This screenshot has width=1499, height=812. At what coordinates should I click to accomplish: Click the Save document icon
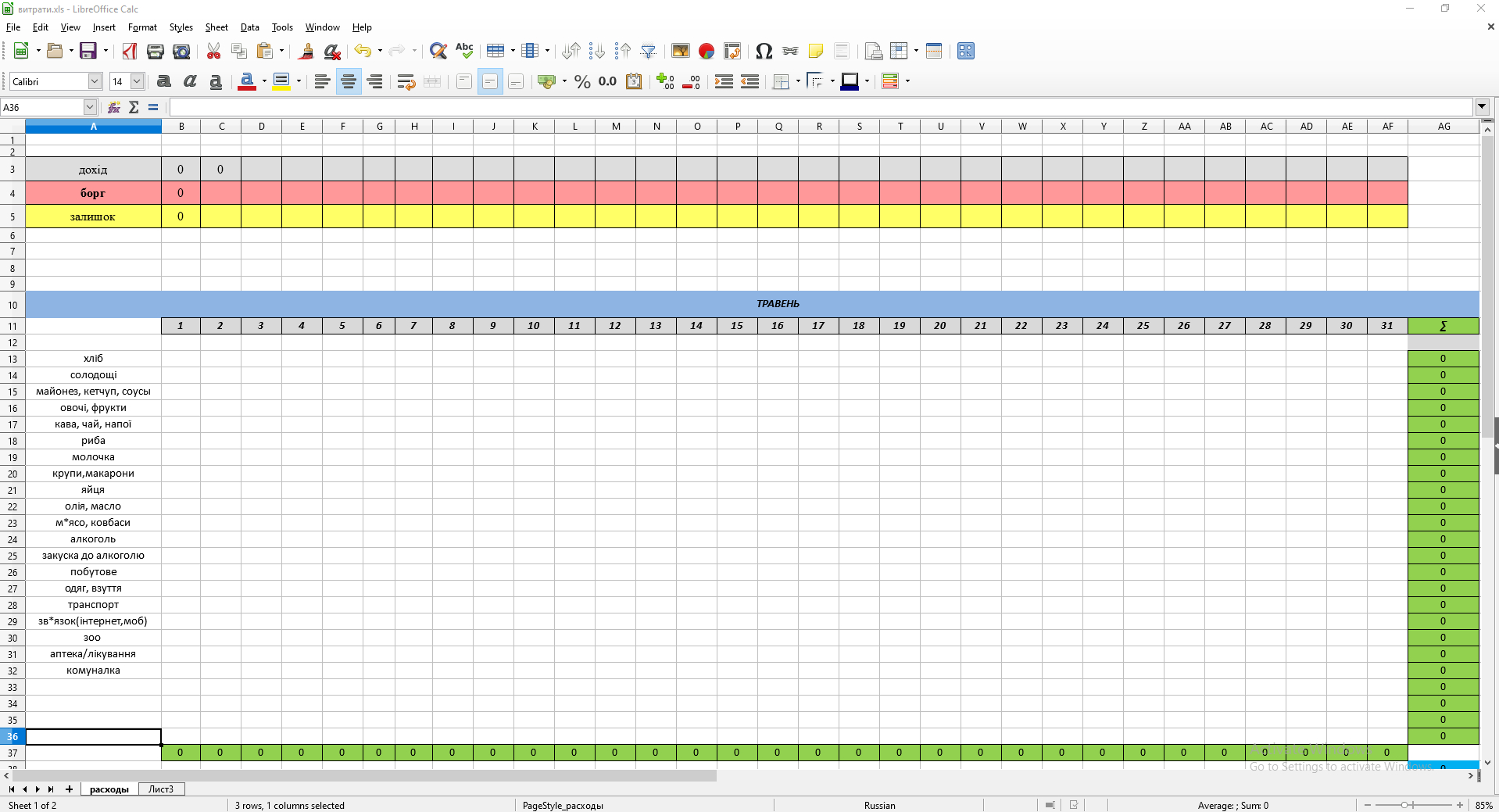click(x=88, y=51)
